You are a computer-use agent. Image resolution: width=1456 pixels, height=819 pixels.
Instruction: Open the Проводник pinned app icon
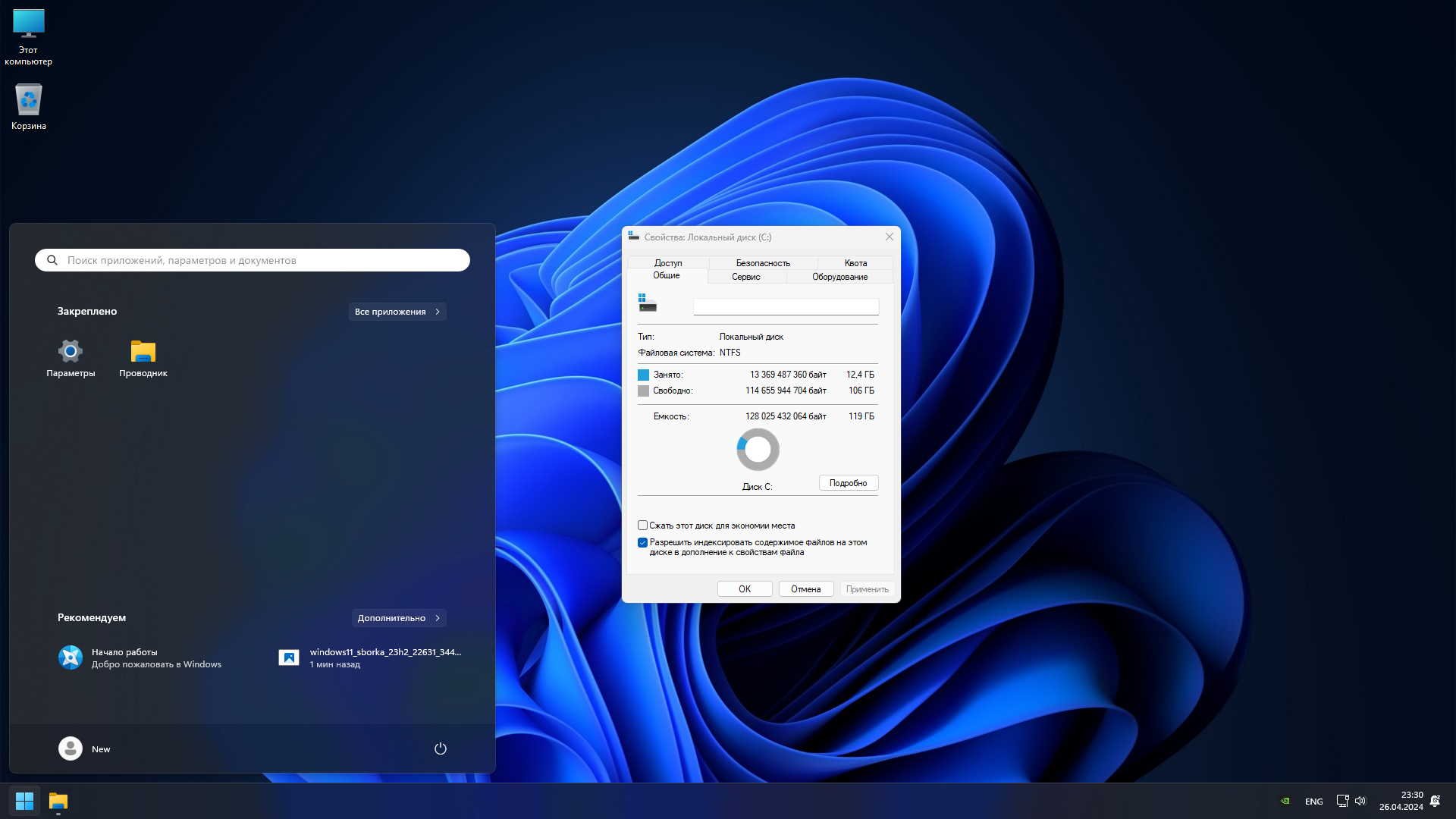(143, 351)
